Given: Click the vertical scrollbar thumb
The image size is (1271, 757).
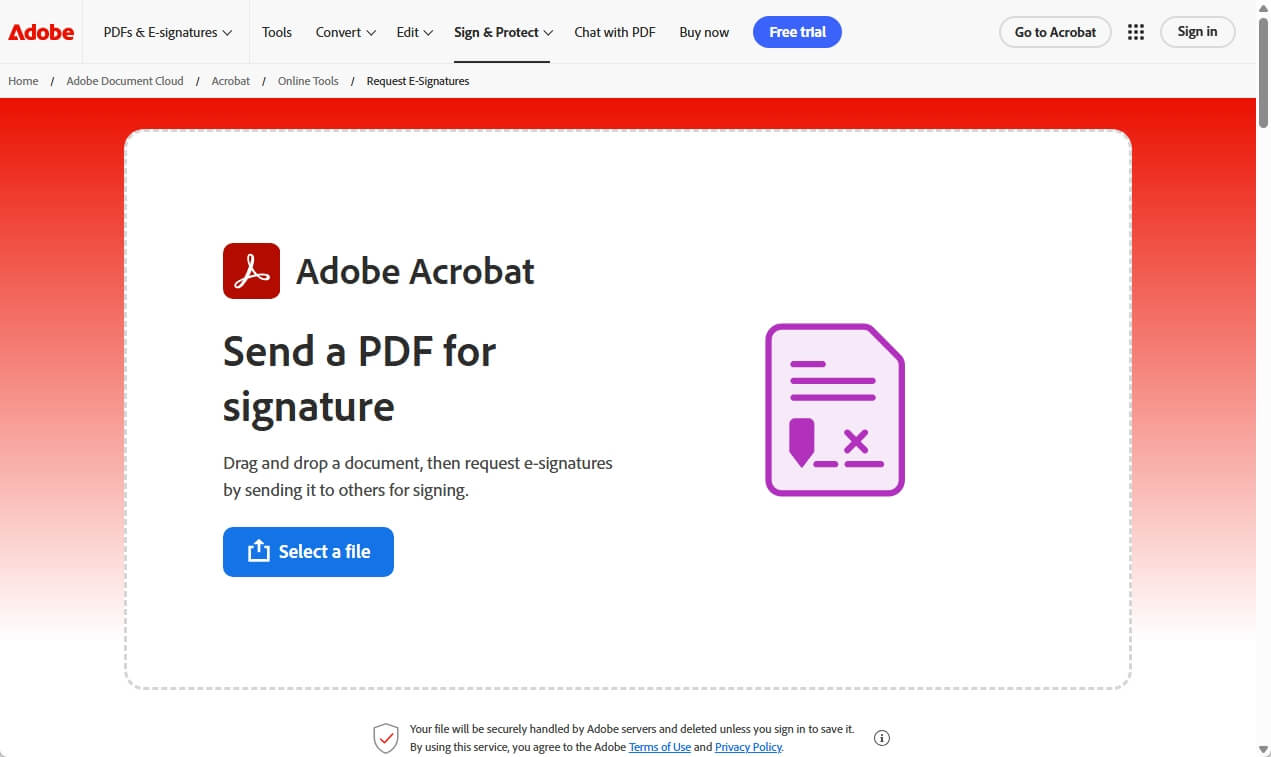Looking at the screenshot, I should [1263, 73].
